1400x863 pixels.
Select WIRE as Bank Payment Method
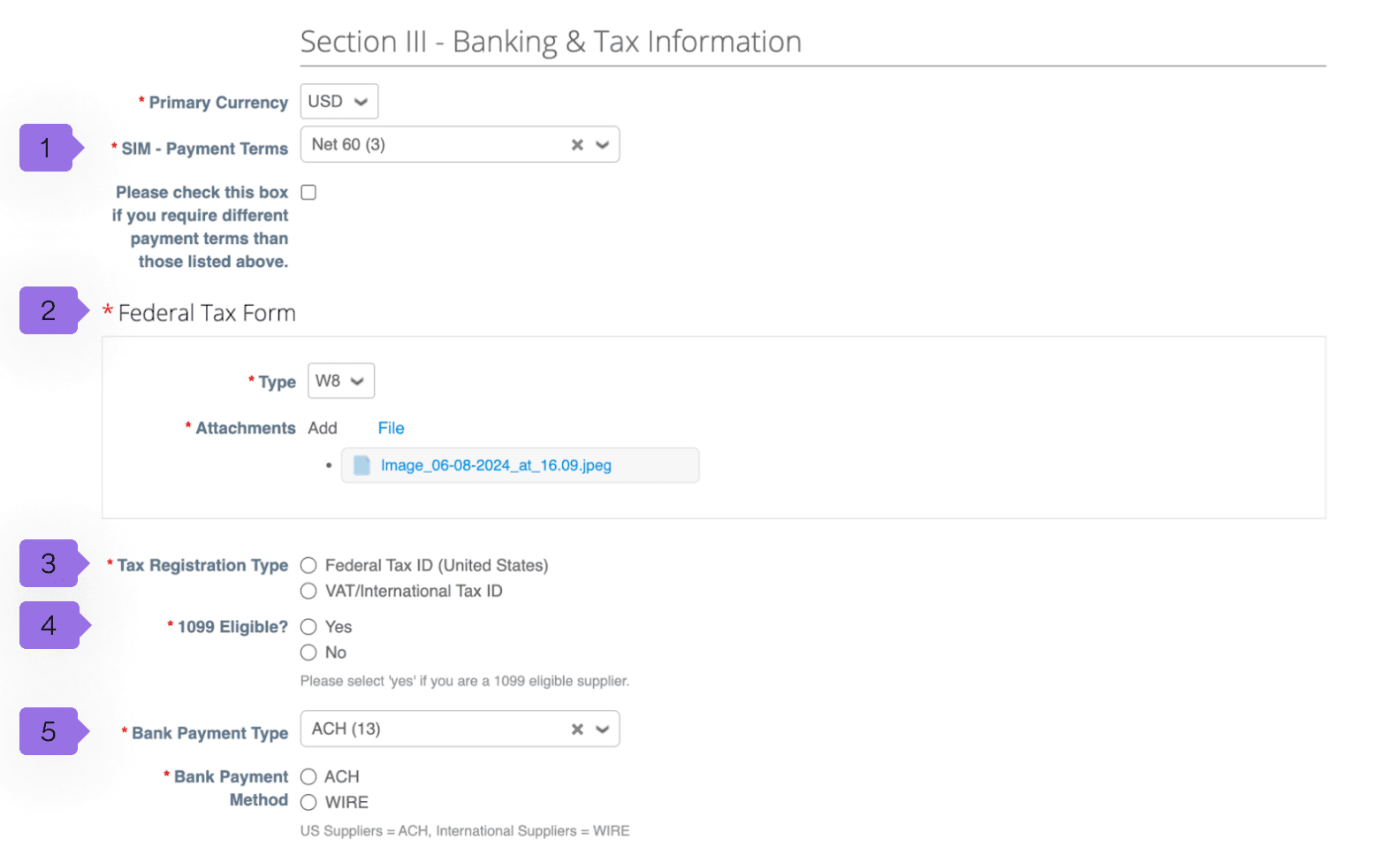(308, 803)
